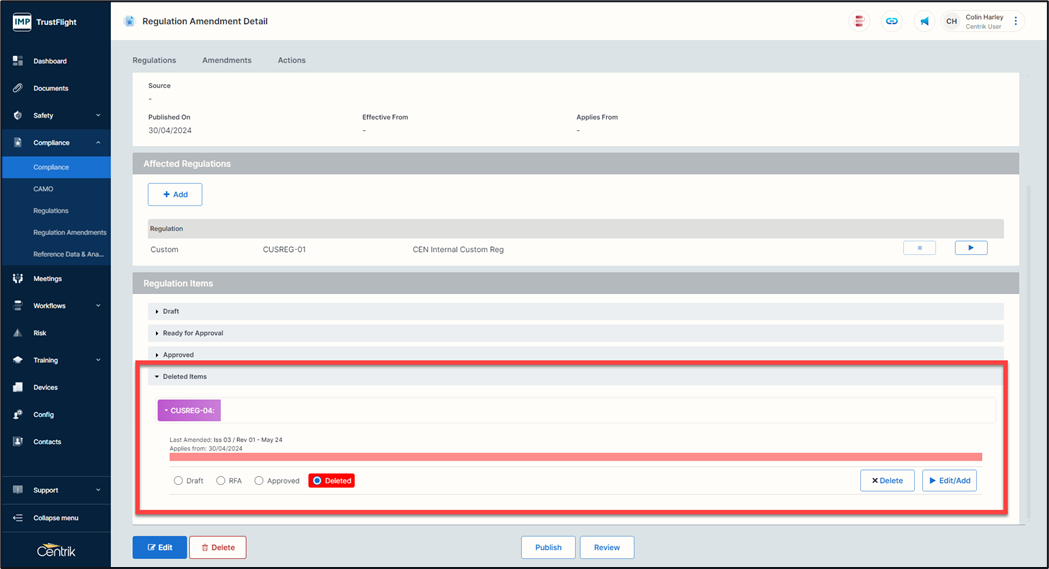Select the Draft radio button
Image resolution: width=1049 pixels, height=569 pixels.
[179, 481]
